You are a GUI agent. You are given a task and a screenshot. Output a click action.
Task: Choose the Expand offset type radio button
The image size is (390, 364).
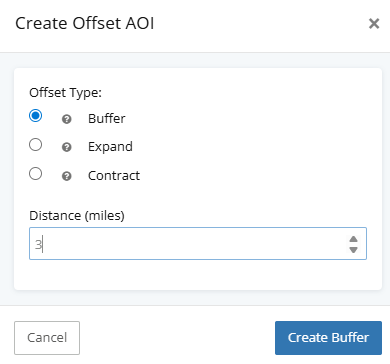pos(36,145)
